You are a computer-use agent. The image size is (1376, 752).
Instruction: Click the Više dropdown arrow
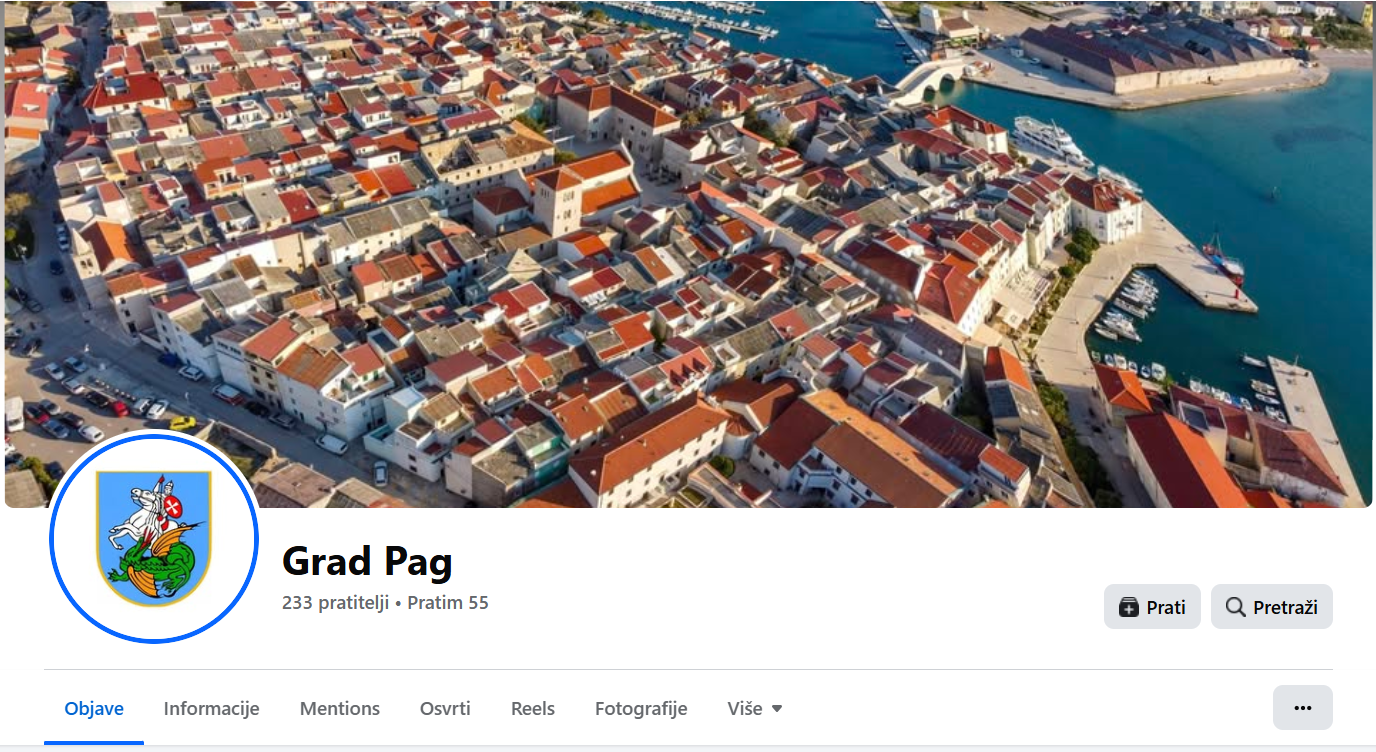[x=777, y=709]
